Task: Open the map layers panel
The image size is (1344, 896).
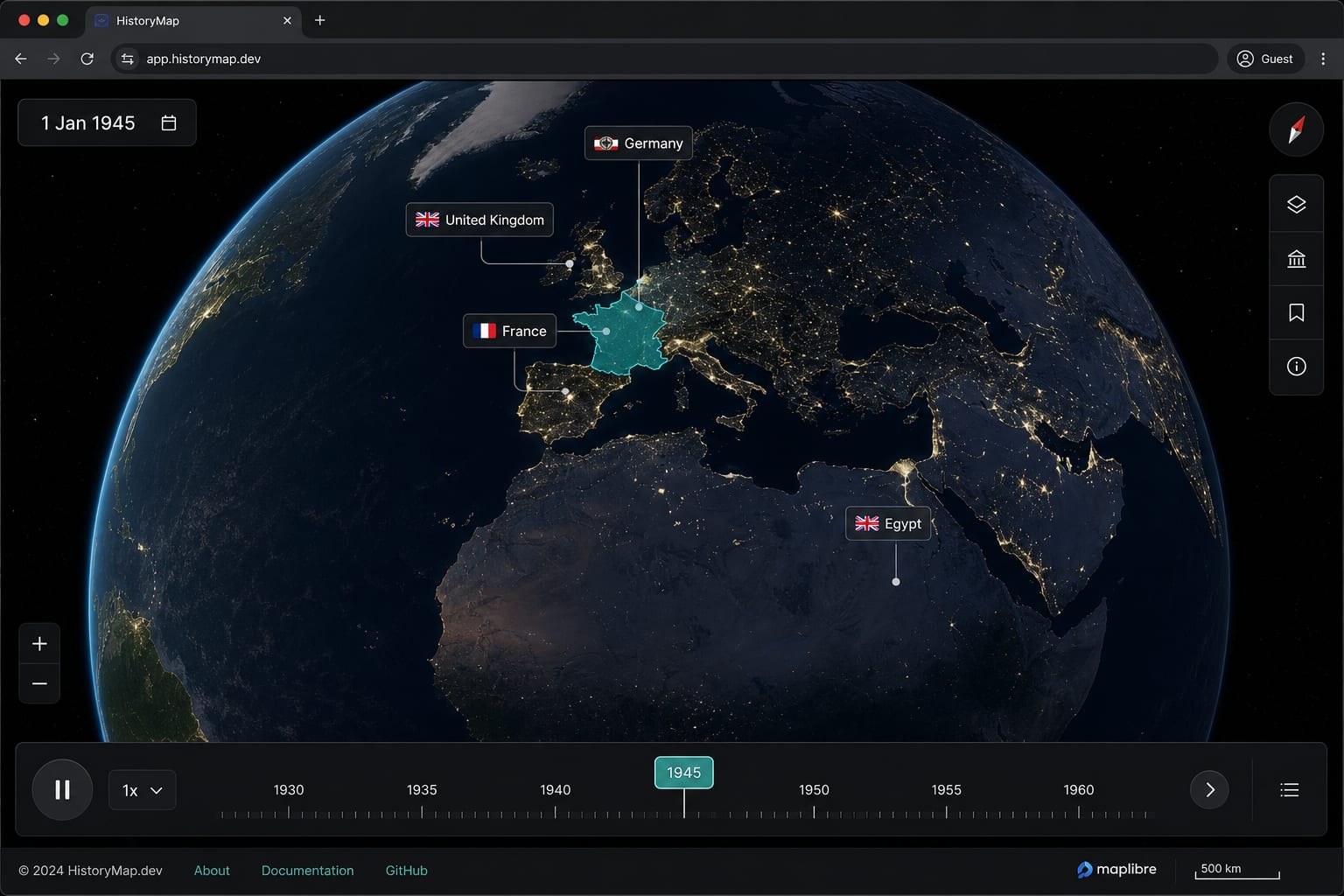Action: tap(1296, 205)
